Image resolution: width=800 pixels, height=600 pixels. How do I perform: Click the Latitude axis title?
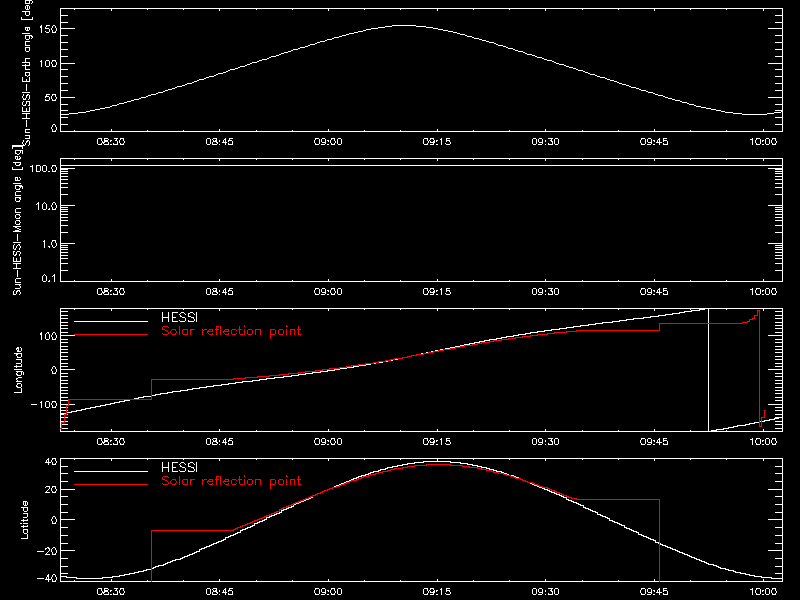click(x=24, y=520)
